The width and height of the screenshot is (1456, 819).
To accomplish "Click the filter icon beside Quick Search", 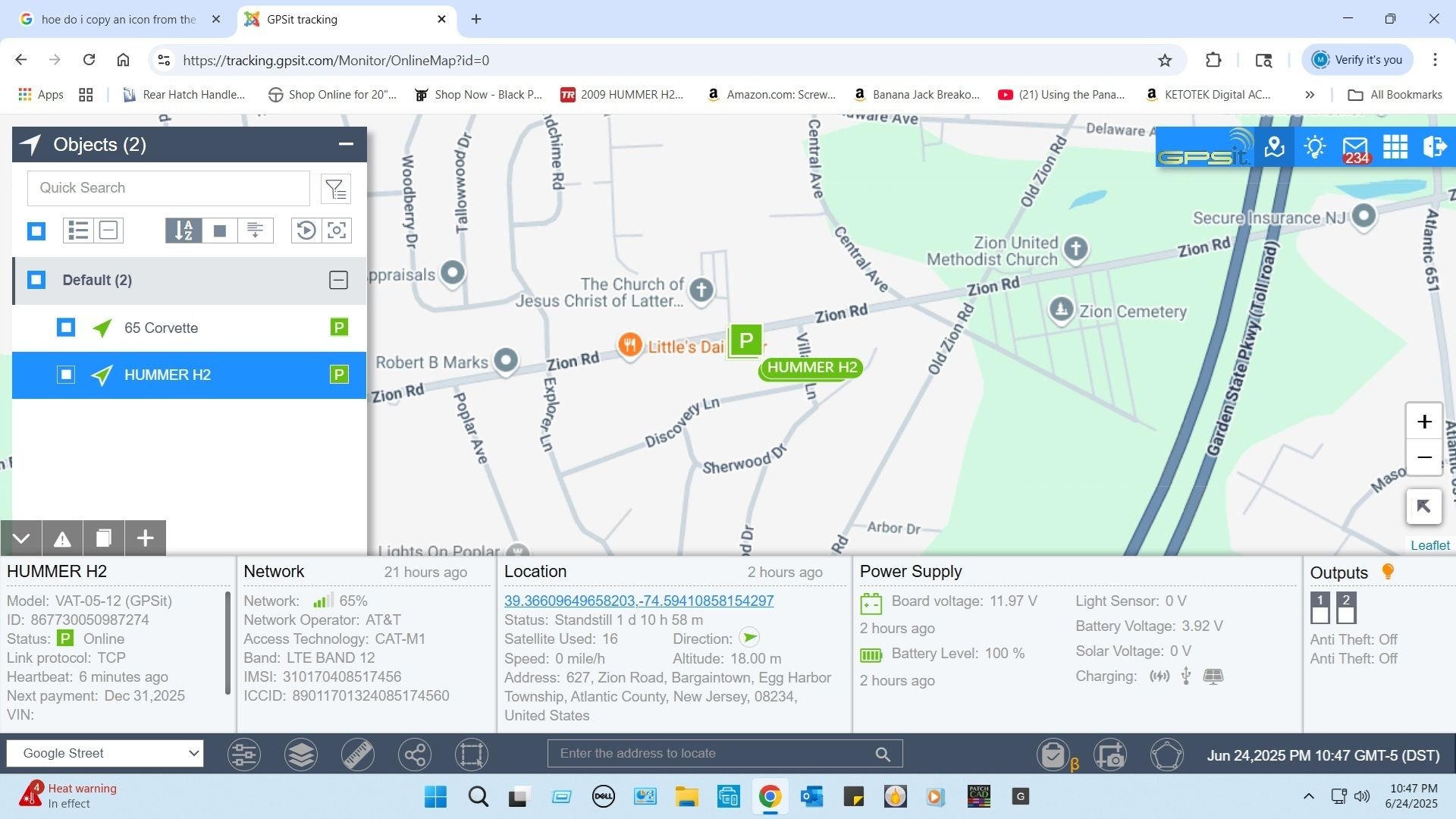I will [336, 189].
